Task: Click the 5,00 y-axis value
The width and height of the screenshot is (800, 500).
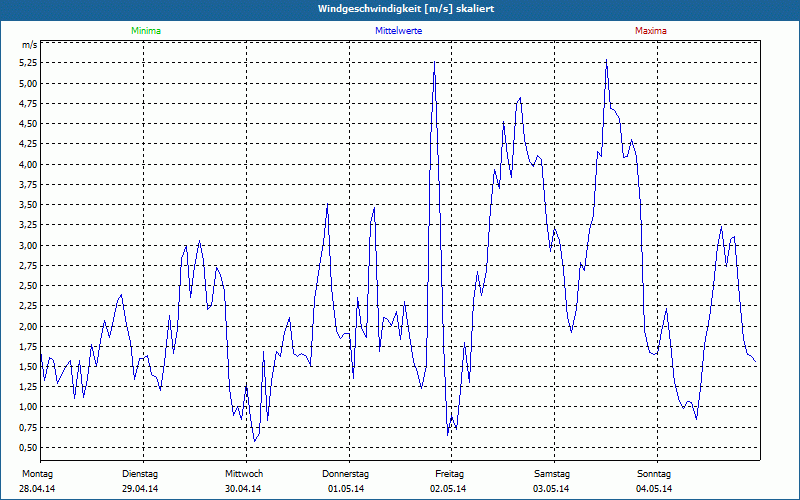Action: click(x=30, y=83)
